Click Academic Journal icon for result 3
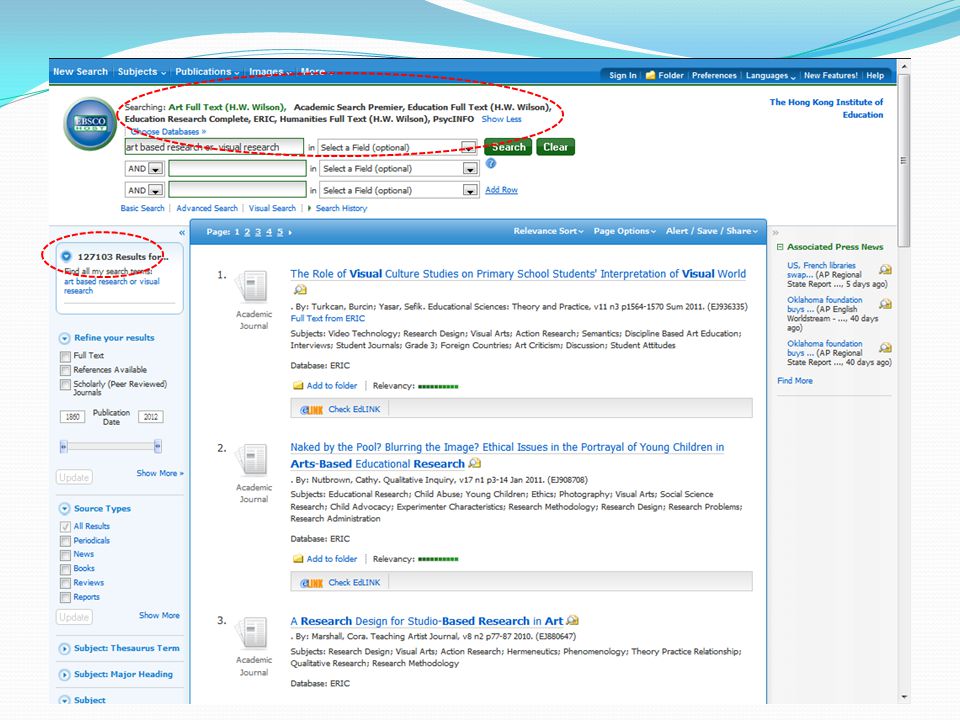This screenshot has height=720, width=960. click(x=253, y=632)
